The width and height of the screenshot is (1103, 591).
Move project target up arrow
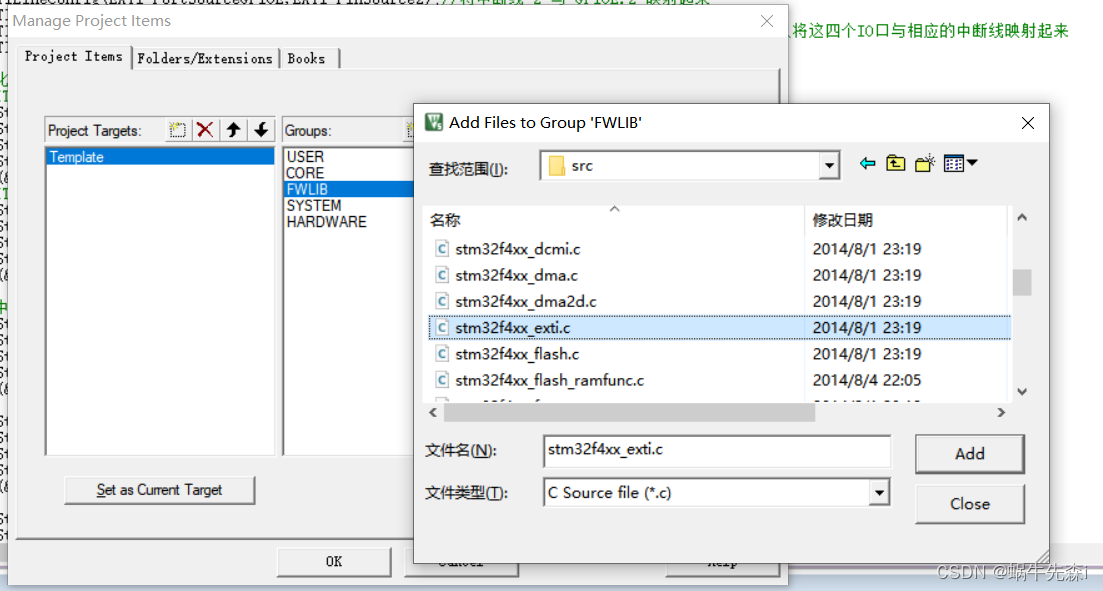[x=234, y=130]
